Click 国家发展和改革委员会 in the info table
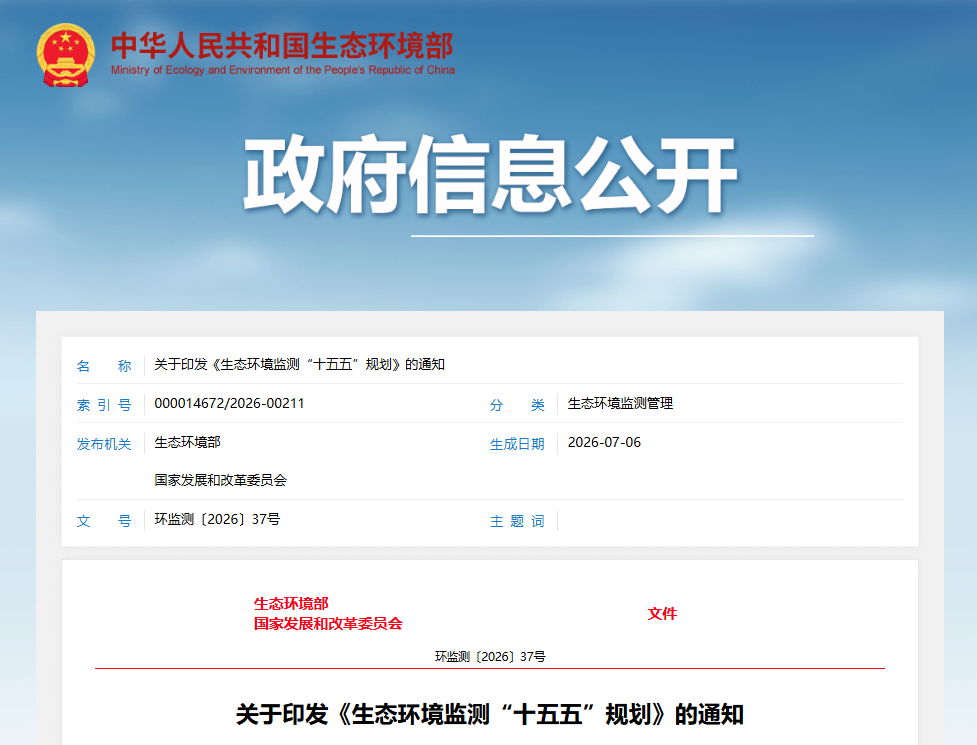The image size is (977, 745). click(221, 480)
